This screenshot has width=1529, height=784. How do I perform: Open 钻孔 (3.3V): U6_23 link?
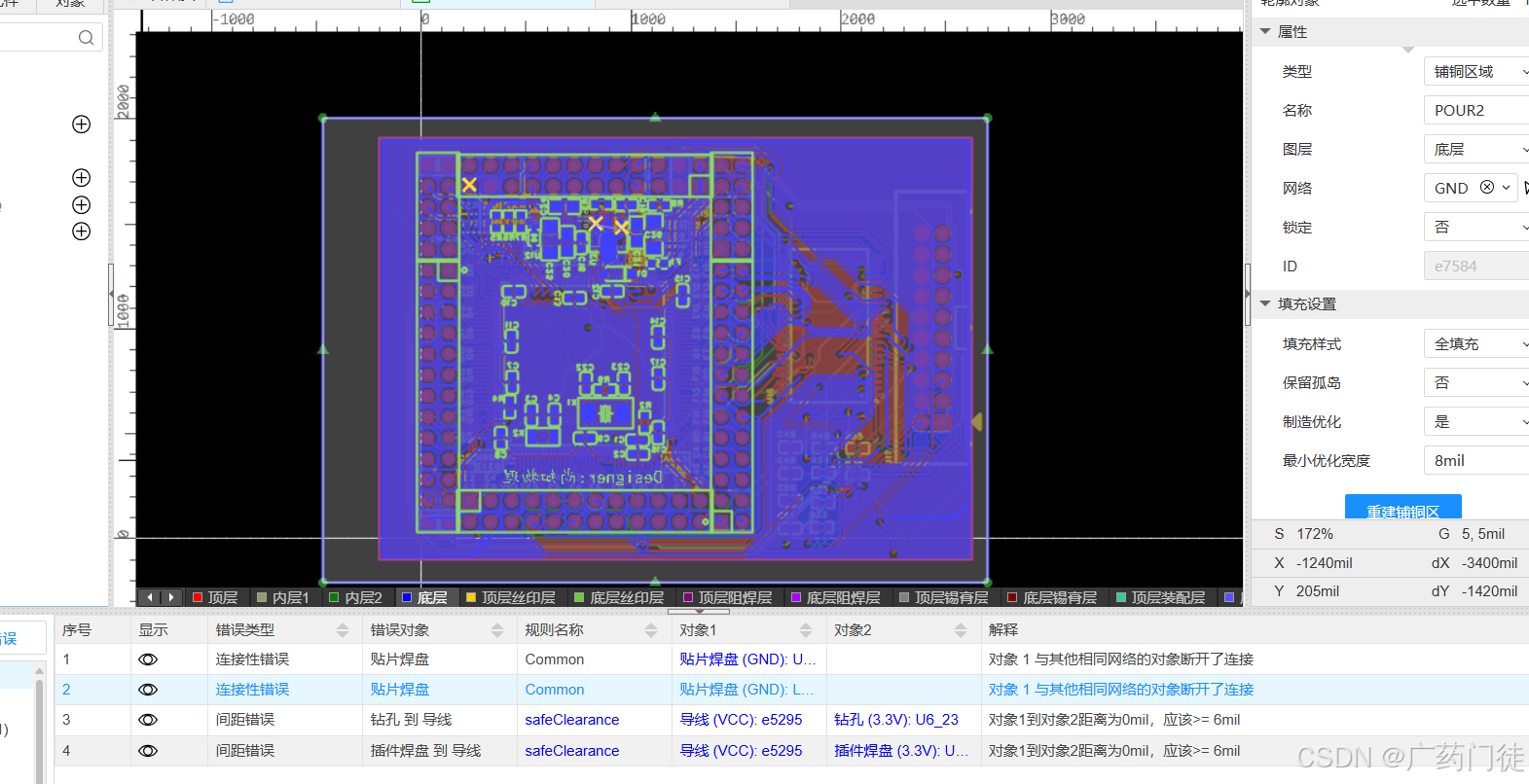(x=896, y=720)
